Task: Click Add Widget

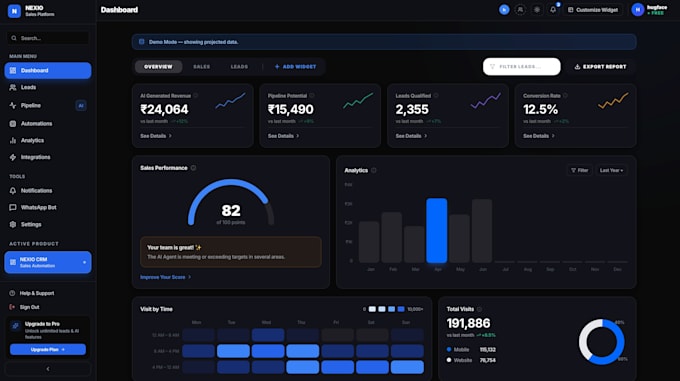Action: click(295, 67)
